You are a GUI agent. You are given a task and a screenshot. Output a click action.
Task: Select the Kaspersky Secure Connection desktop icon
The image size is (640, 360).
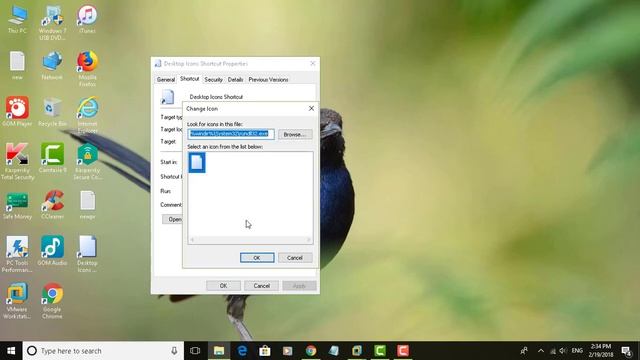pos(87,161)
